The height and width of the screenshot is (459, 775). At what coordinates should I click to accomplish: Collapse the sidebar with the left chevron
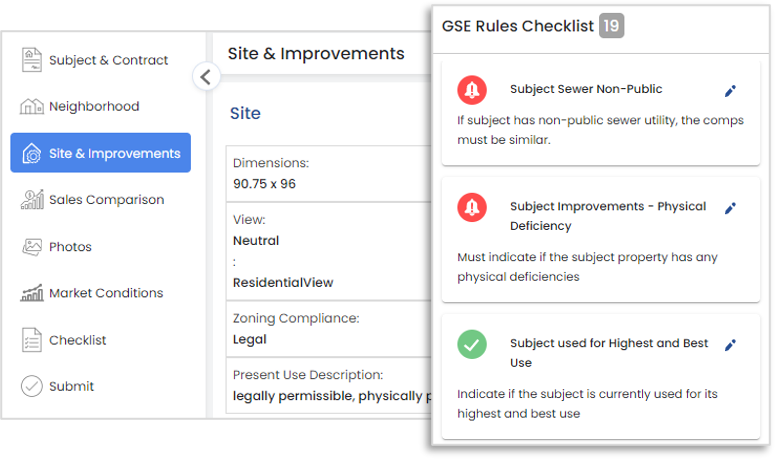click(x=206, y=77)
